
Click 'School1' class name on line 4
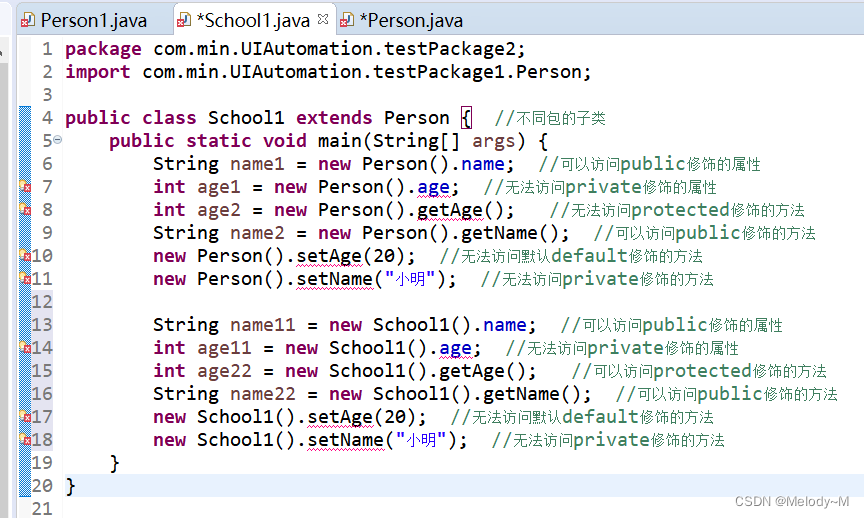tap(246, 118)
